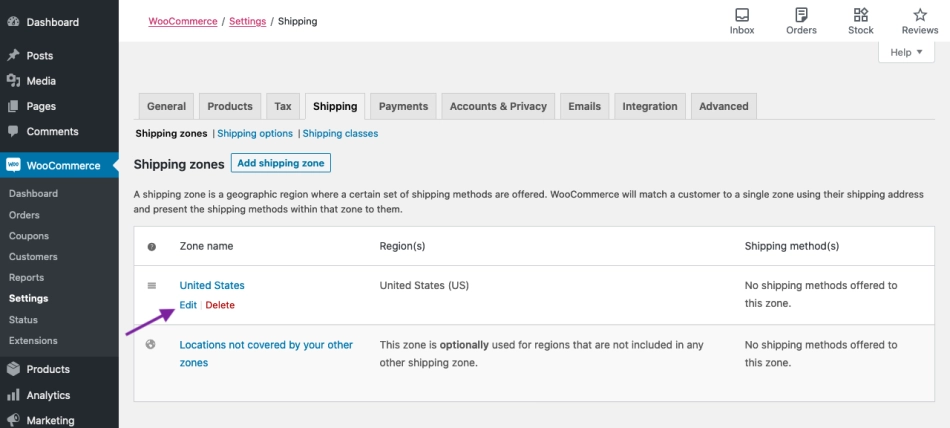Click the Products box icon in sidebar
Viewport: 950px width, 428px height.
(13, 369)
